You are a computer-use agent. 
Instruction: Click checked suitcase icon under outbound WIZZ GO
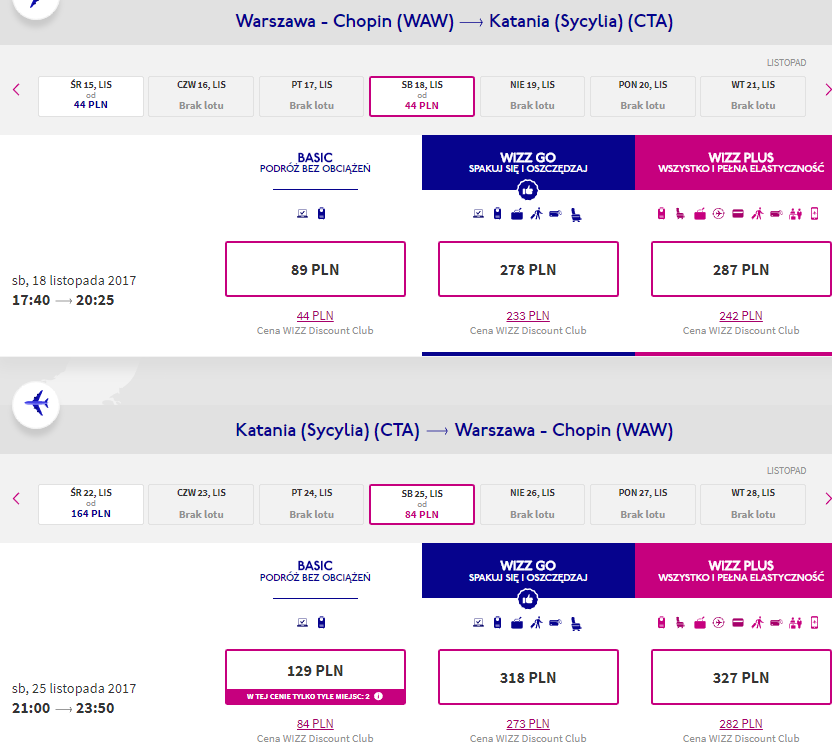point(517,214)
